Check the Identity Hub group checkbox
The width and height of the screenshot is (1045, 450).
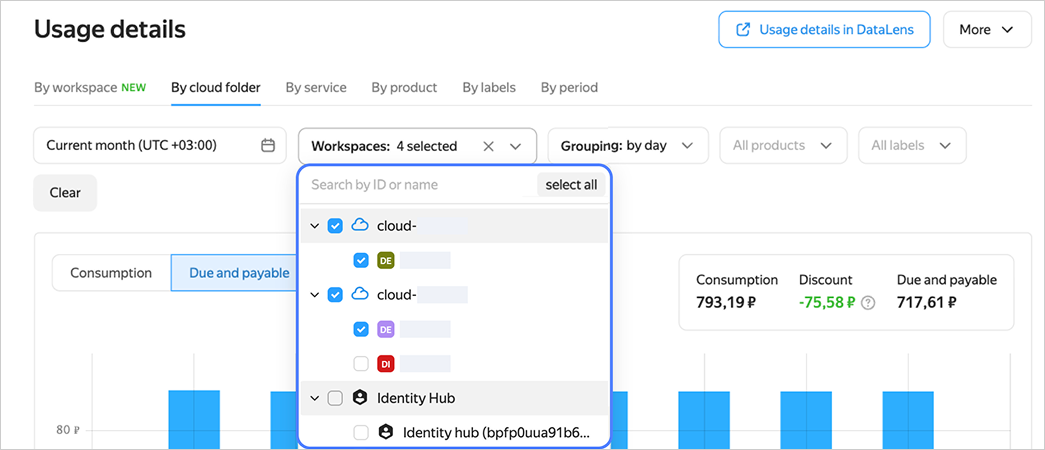click(335, 398)
